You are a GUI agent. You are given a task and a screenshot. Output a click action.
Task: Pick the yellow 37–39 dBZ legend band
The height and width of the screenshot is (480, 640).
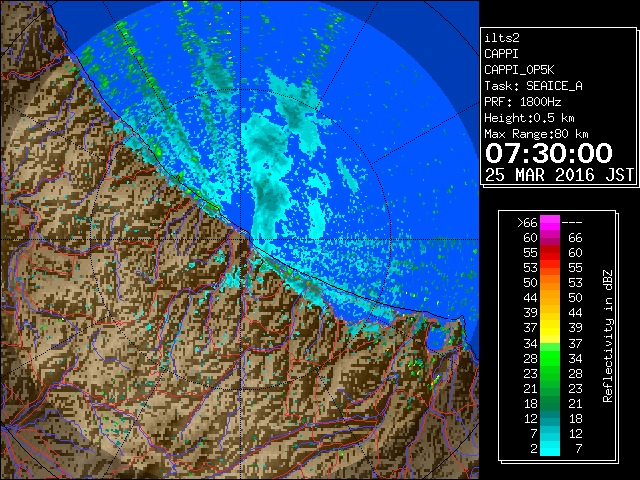[x=550, y=328]
